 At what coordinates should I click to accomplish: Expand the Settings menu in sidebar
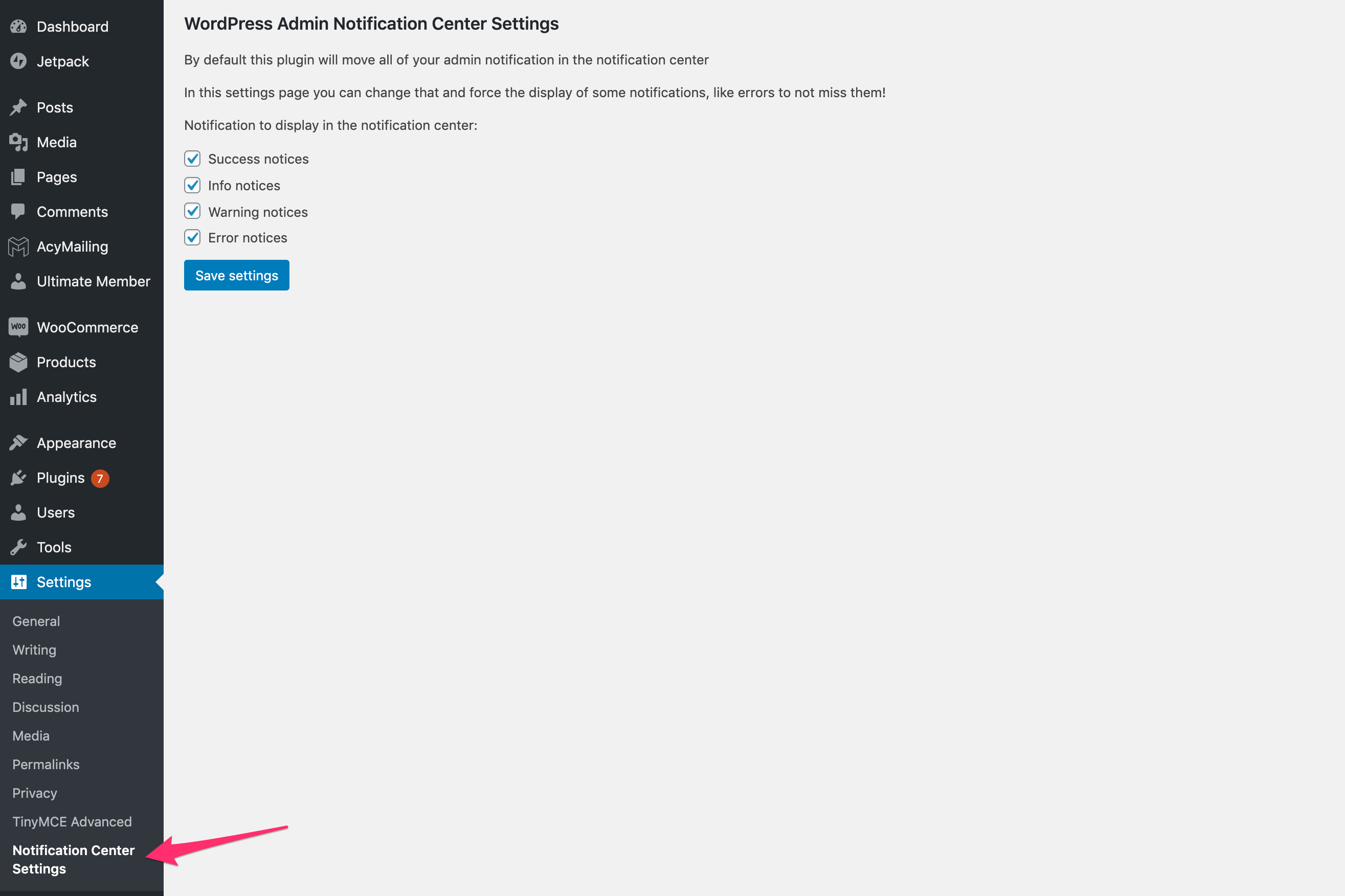[82, 582]
